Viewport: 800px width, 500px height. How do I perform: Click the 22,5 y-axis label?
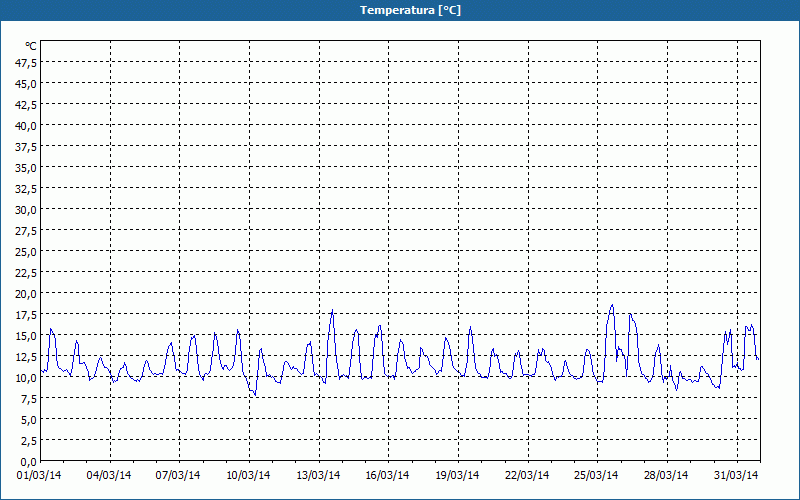point(27,272)
